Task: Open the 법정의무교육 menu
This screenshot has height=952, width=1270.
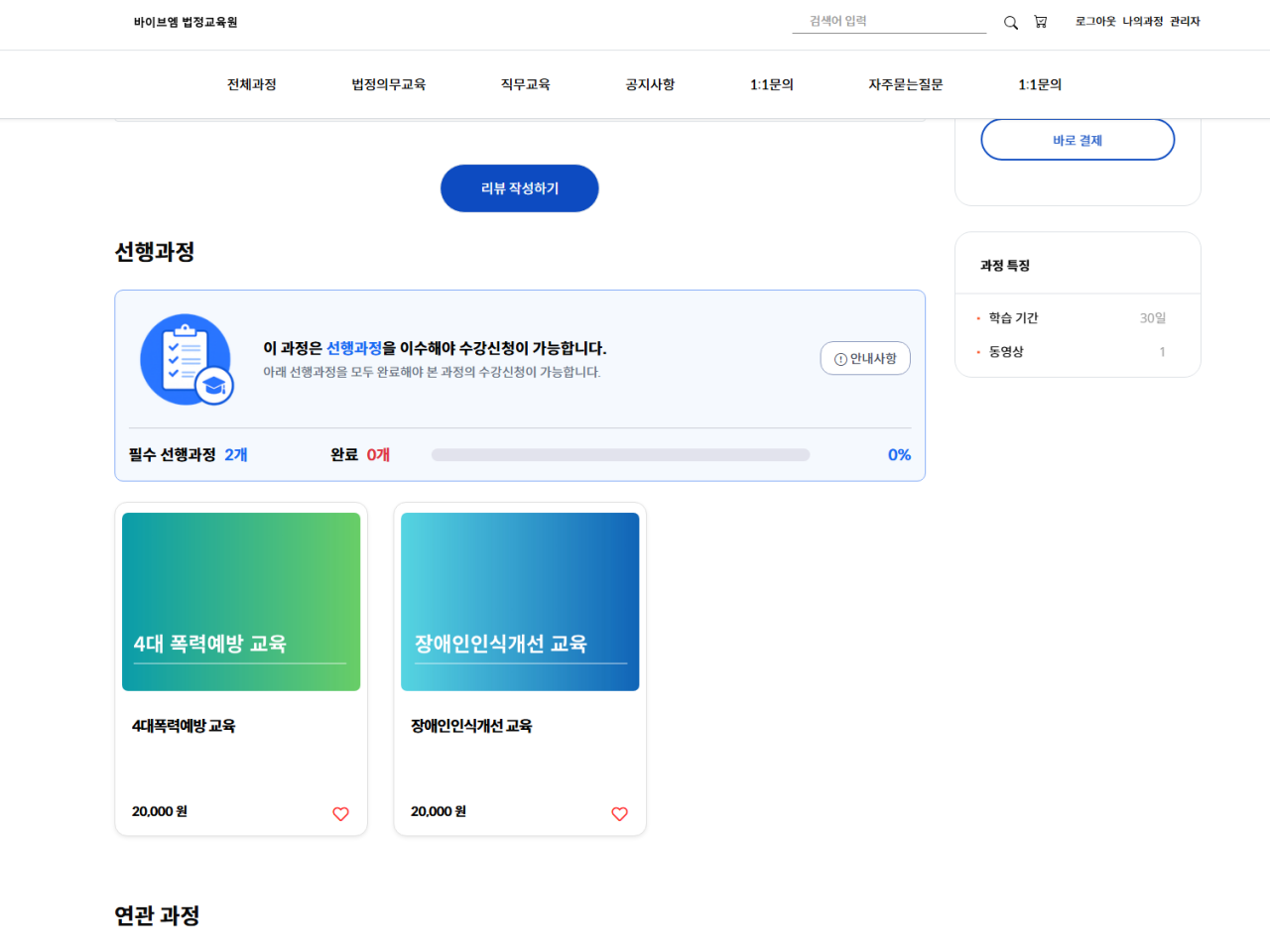Action: 389,84
